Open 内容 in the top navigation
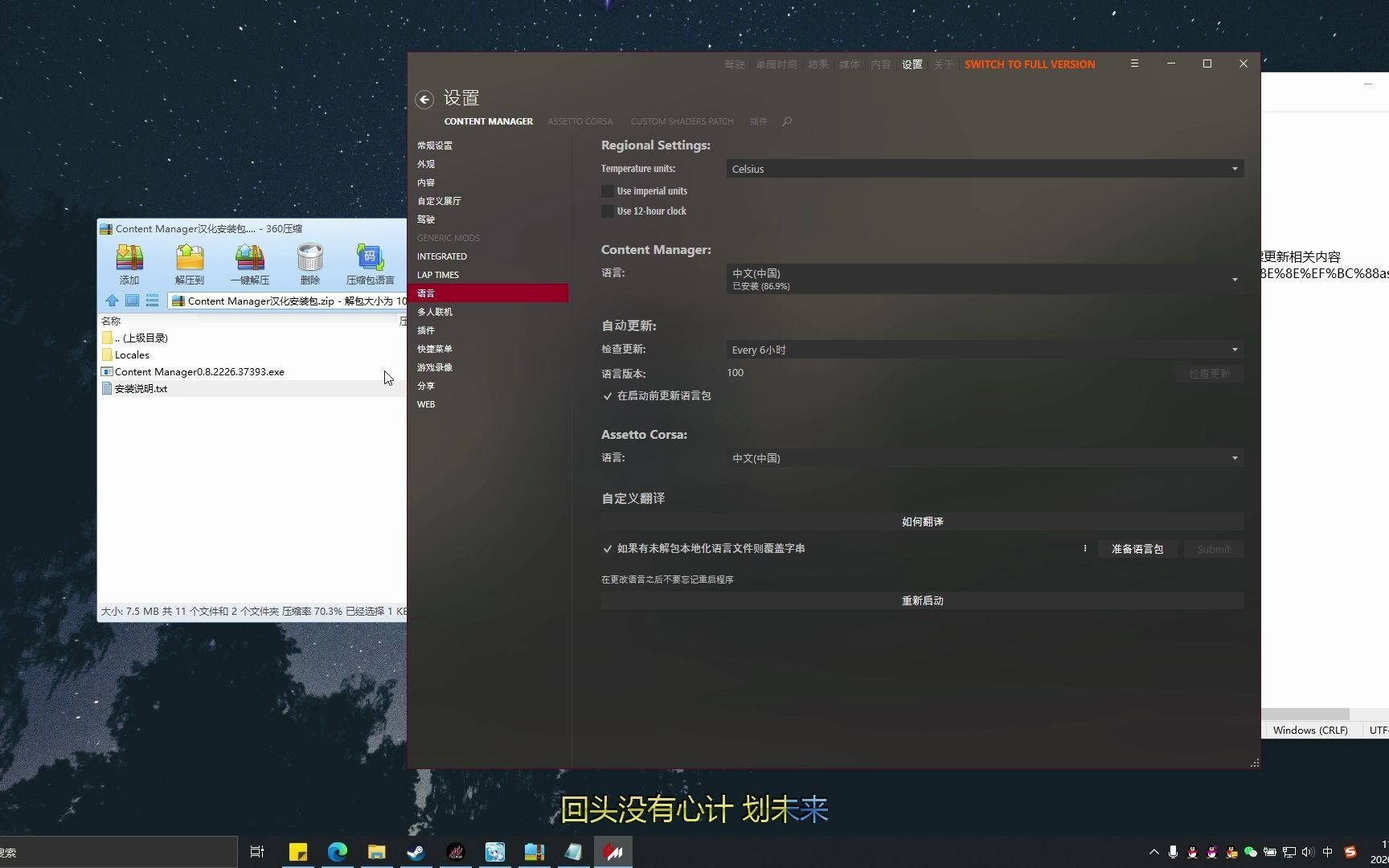1389x868 pixels. (x=881, y=64)
